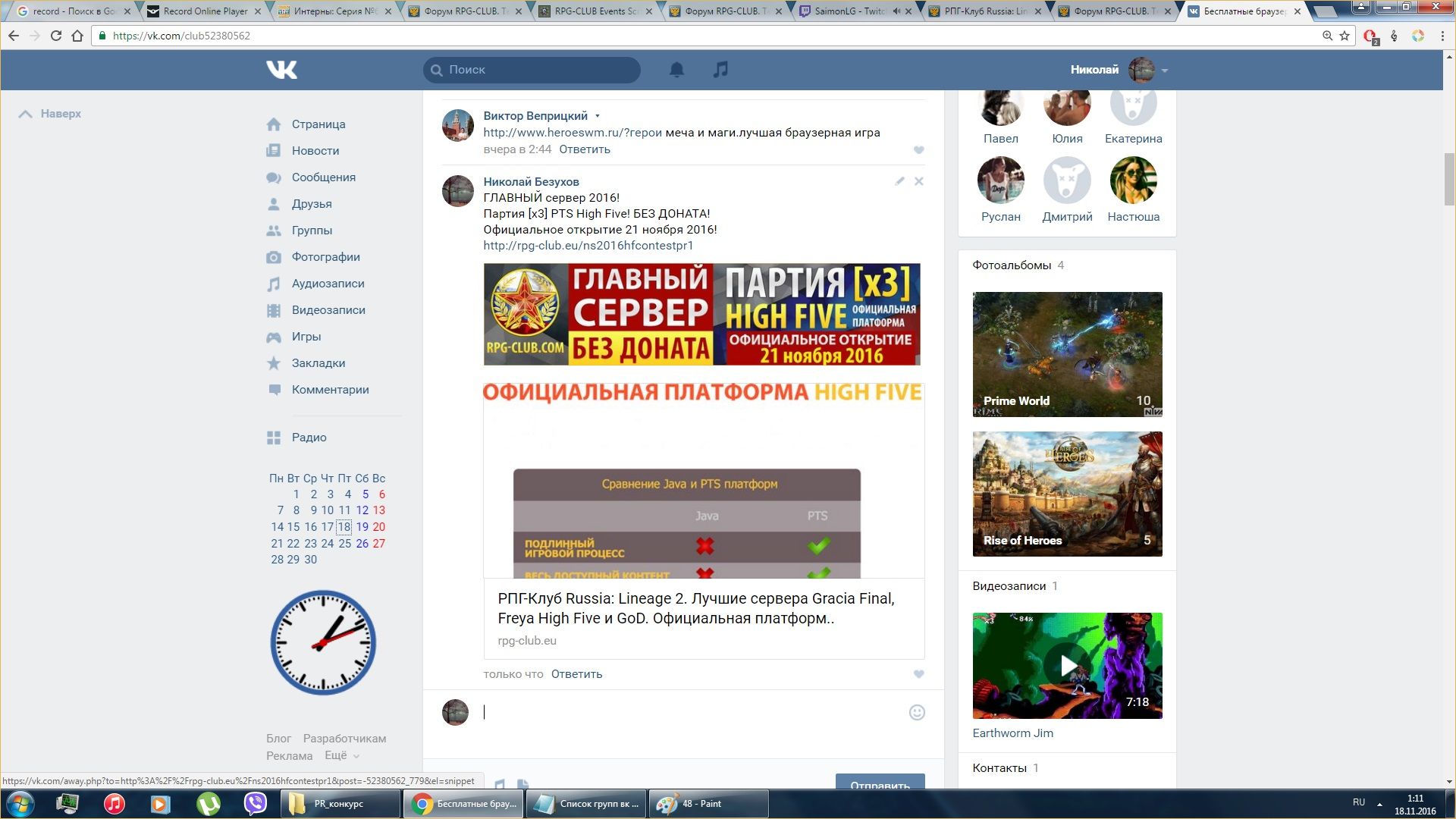This screenshot has width=1456, height=819.
Task: Like Виктор Веприцкий's comment with the heart
Action: 918,150
